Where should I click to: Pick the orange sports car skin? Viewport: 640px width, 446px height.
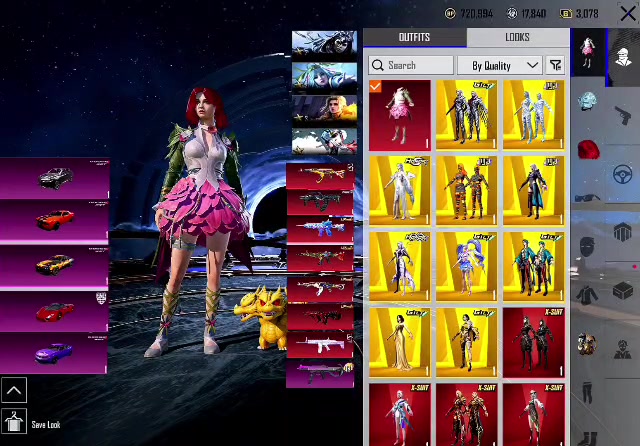coord(54,220)
